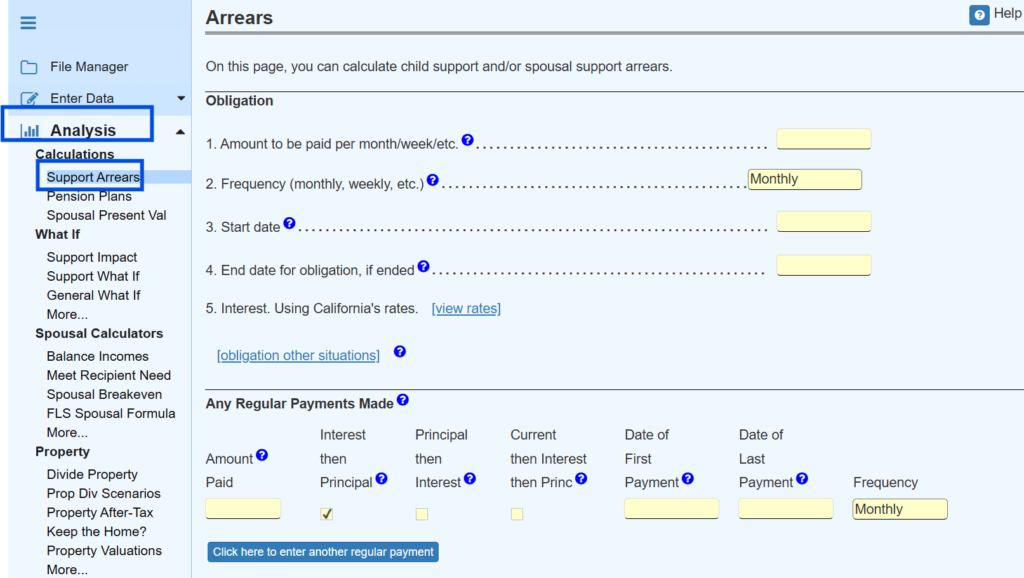Click here to enter another regular payment
Image resolution: width=1024 pixels, height=578 pixels.
(323, 552)
